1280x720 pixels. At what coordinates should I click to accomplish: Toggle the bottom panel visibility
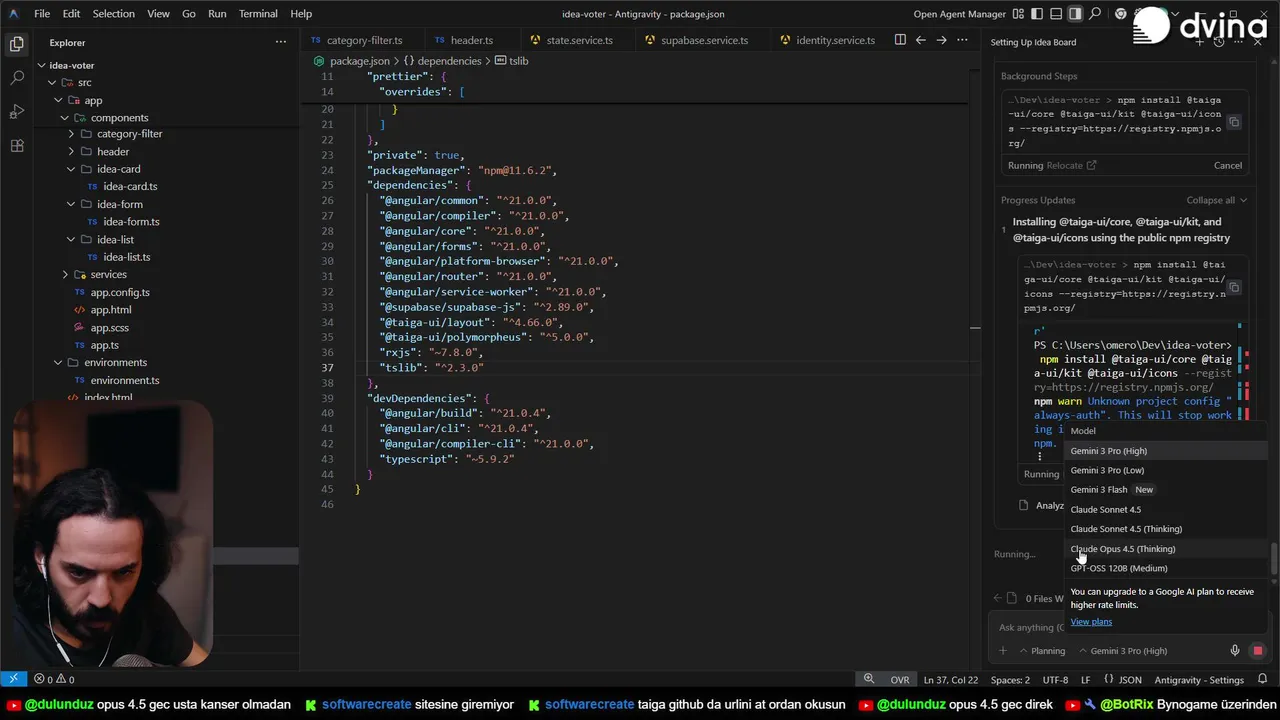[1056, 14]
